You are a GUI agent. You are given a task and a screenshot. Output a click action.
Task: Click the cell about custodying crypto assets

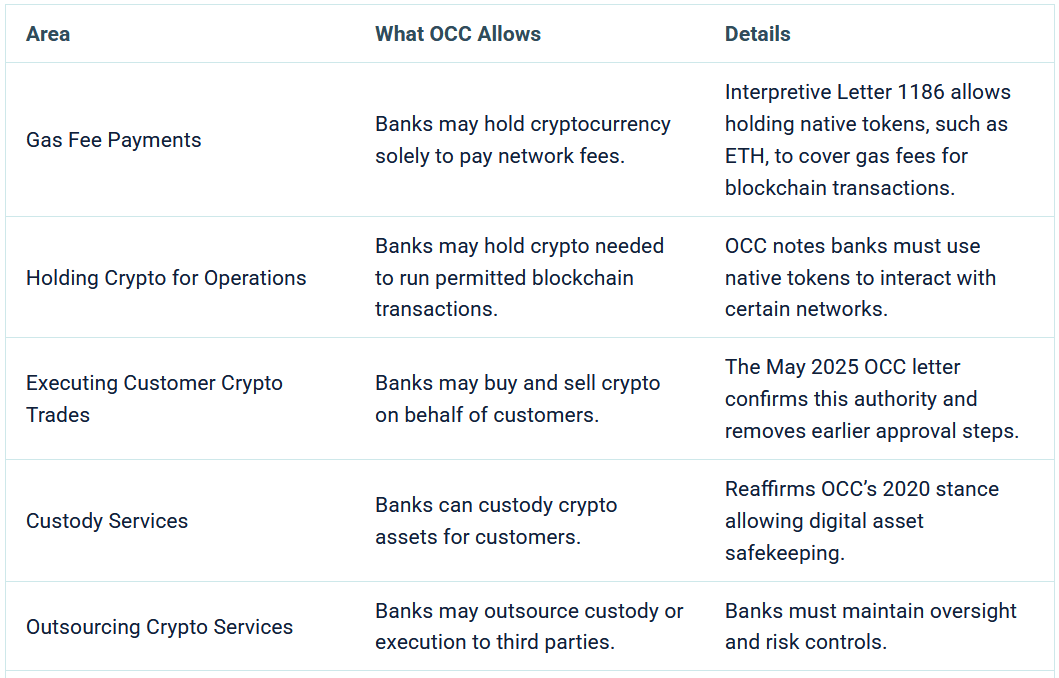click(496, 521)
